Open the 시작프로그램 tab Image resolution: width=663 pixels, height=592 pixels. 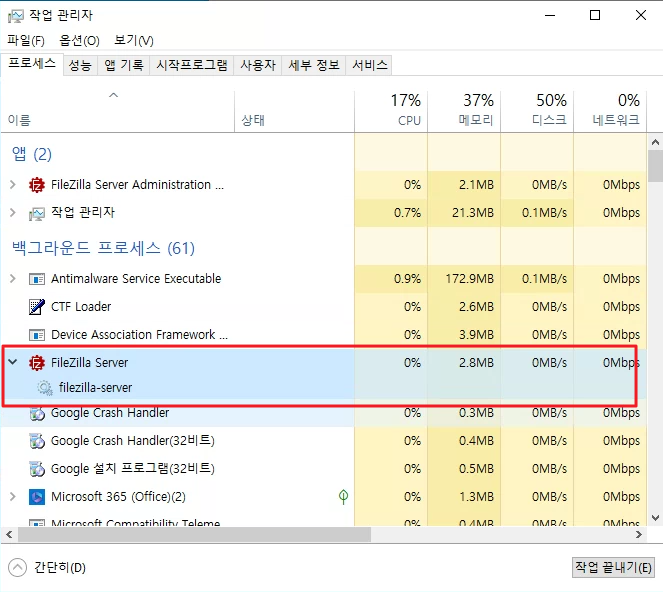192,65
